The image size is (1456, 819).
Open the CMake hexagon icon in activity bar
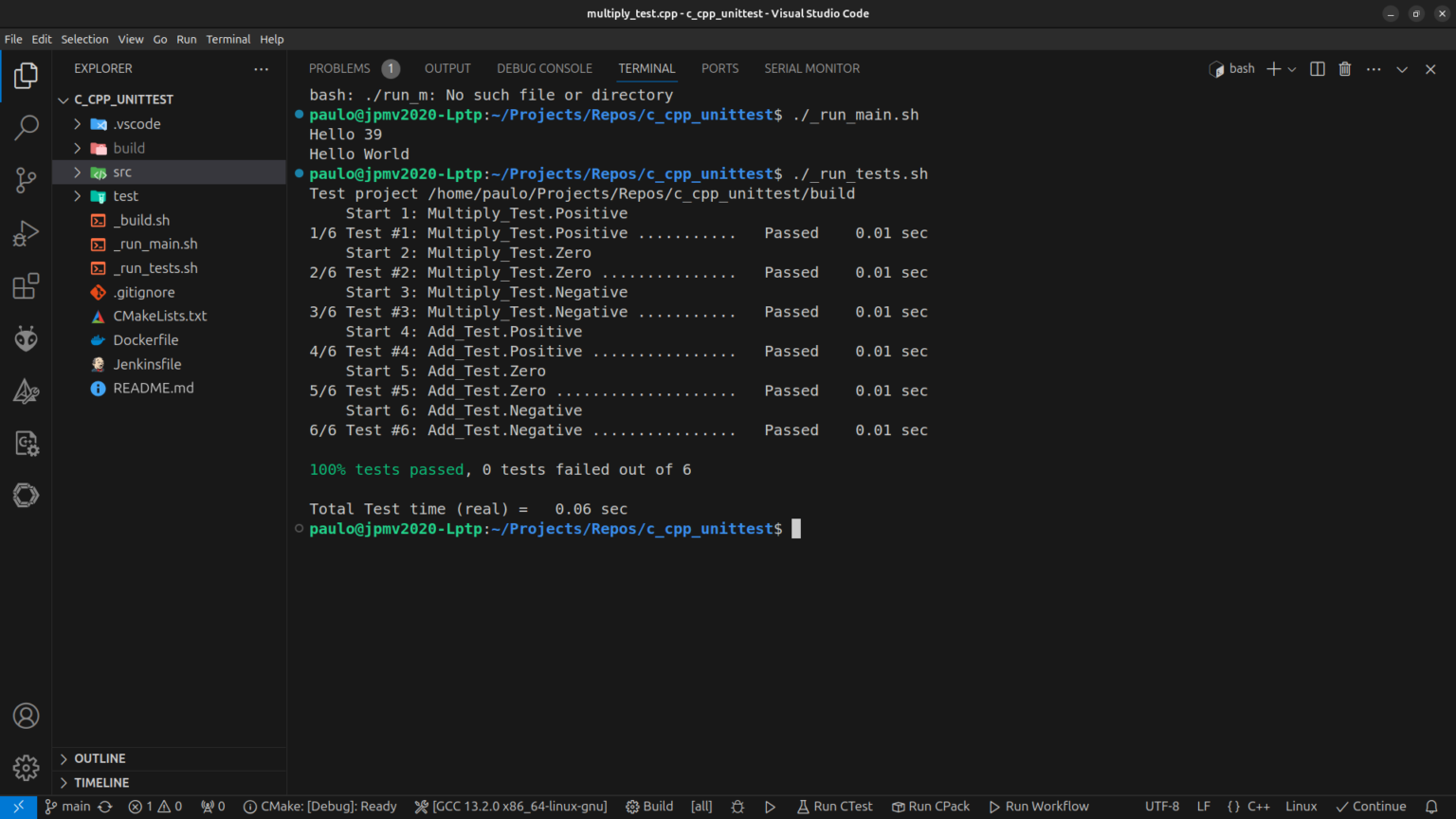coord(26,495)
